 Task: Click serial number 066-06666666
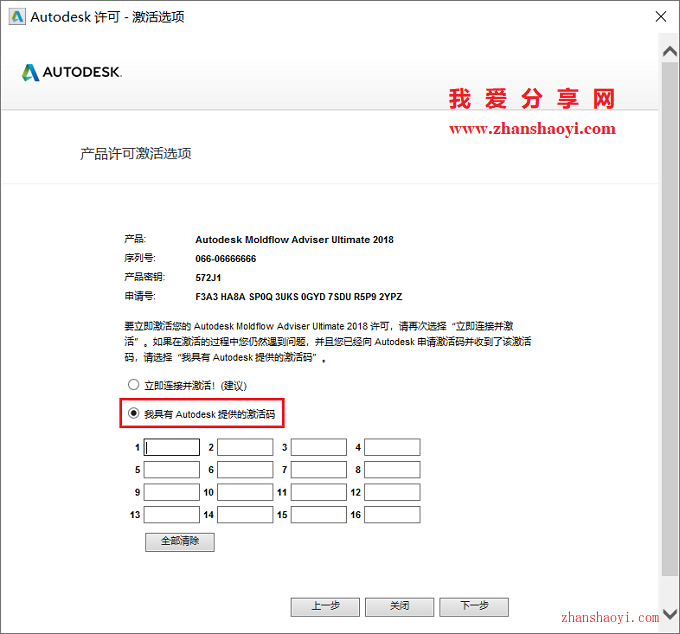tap(226, 259)
